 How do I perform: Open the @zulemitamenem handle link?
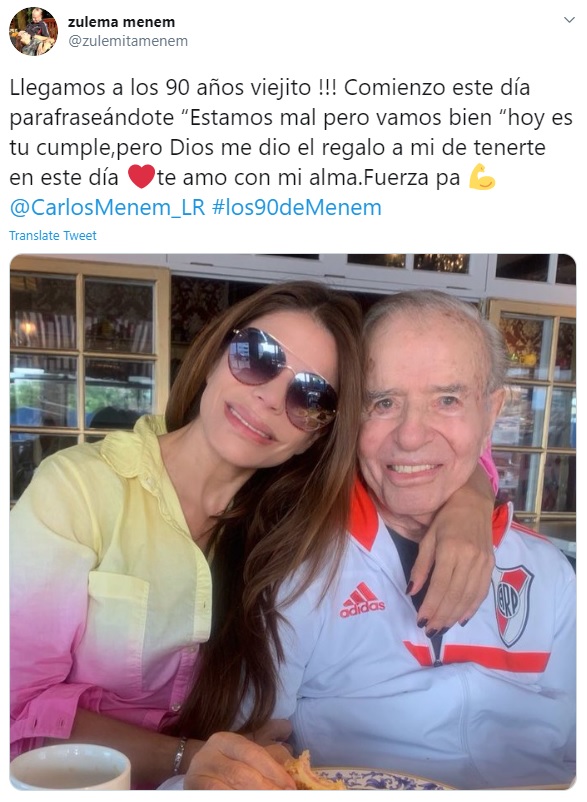128,41
